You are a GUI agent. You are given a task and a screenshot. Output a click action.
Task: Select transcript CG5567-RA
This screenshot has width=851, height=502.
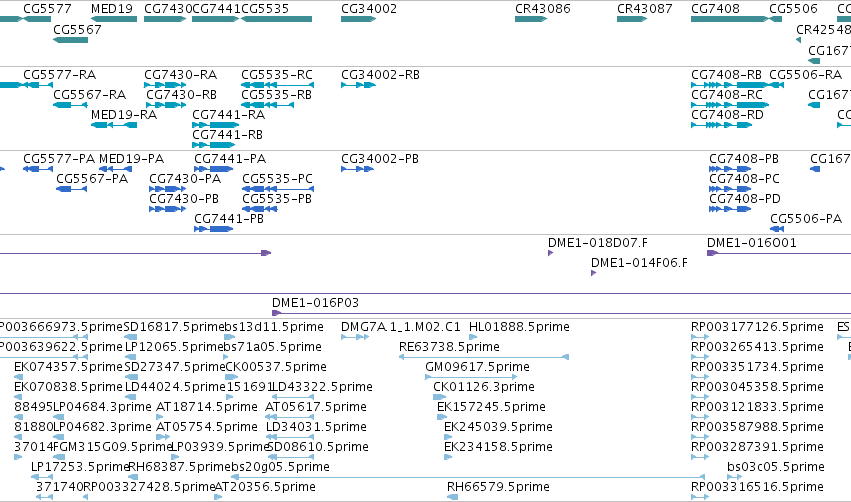pos(71,105)
